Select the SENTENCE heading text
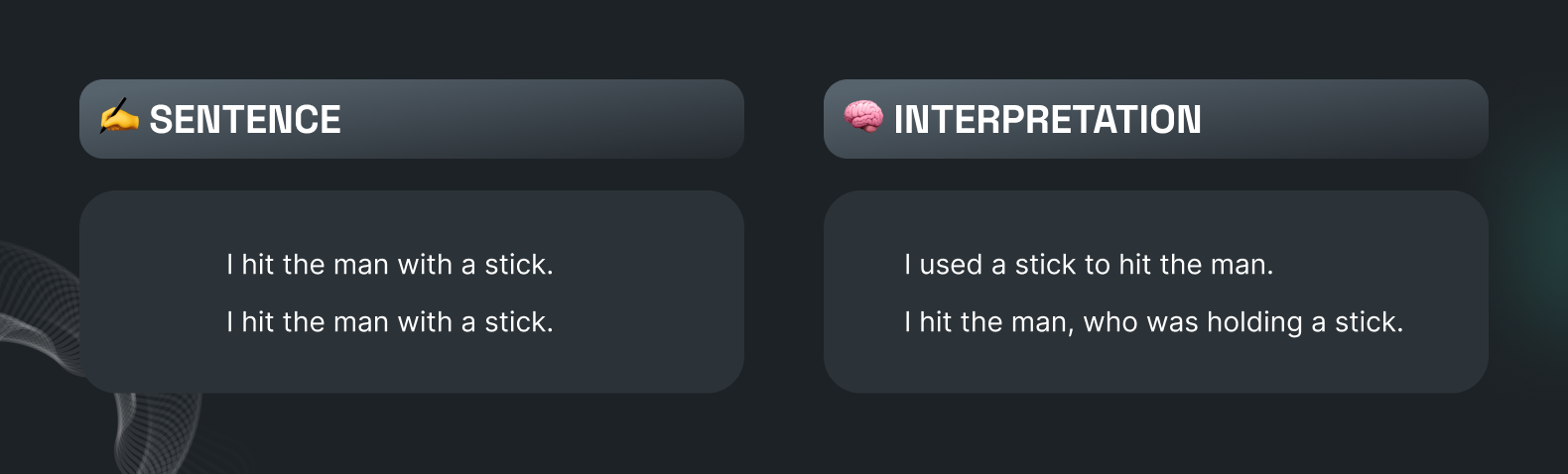 tap(245, 120)
